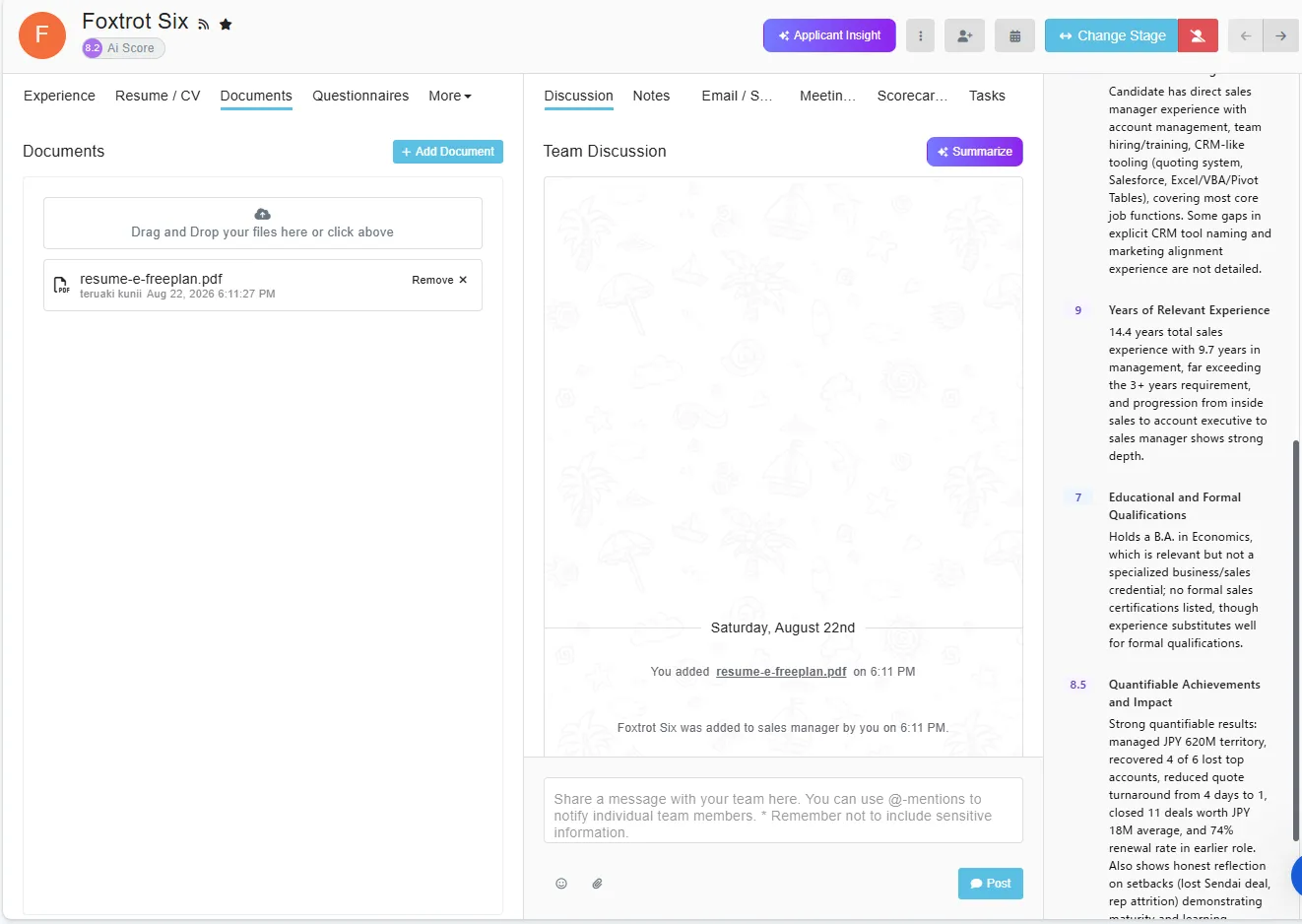The image size is (1302, 924).
Task: Switch to the Experience tab
Action: 59,96
